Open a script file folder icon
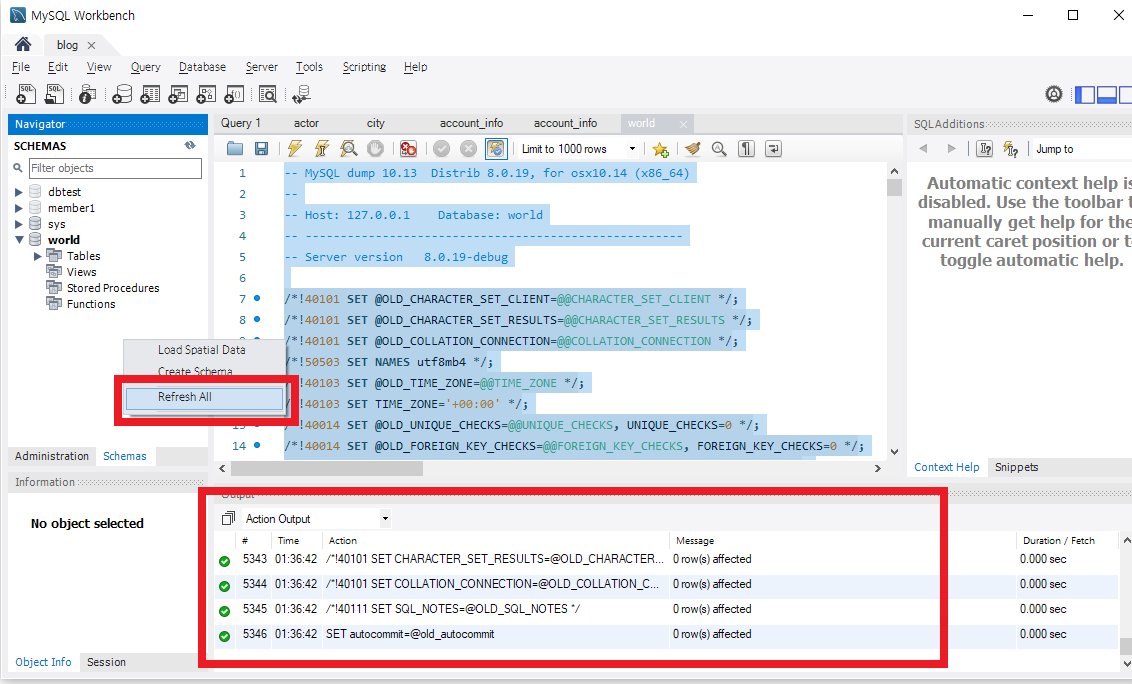This screenshot has height=684, width=1132. pyautogui.click(x=235, y=149)
